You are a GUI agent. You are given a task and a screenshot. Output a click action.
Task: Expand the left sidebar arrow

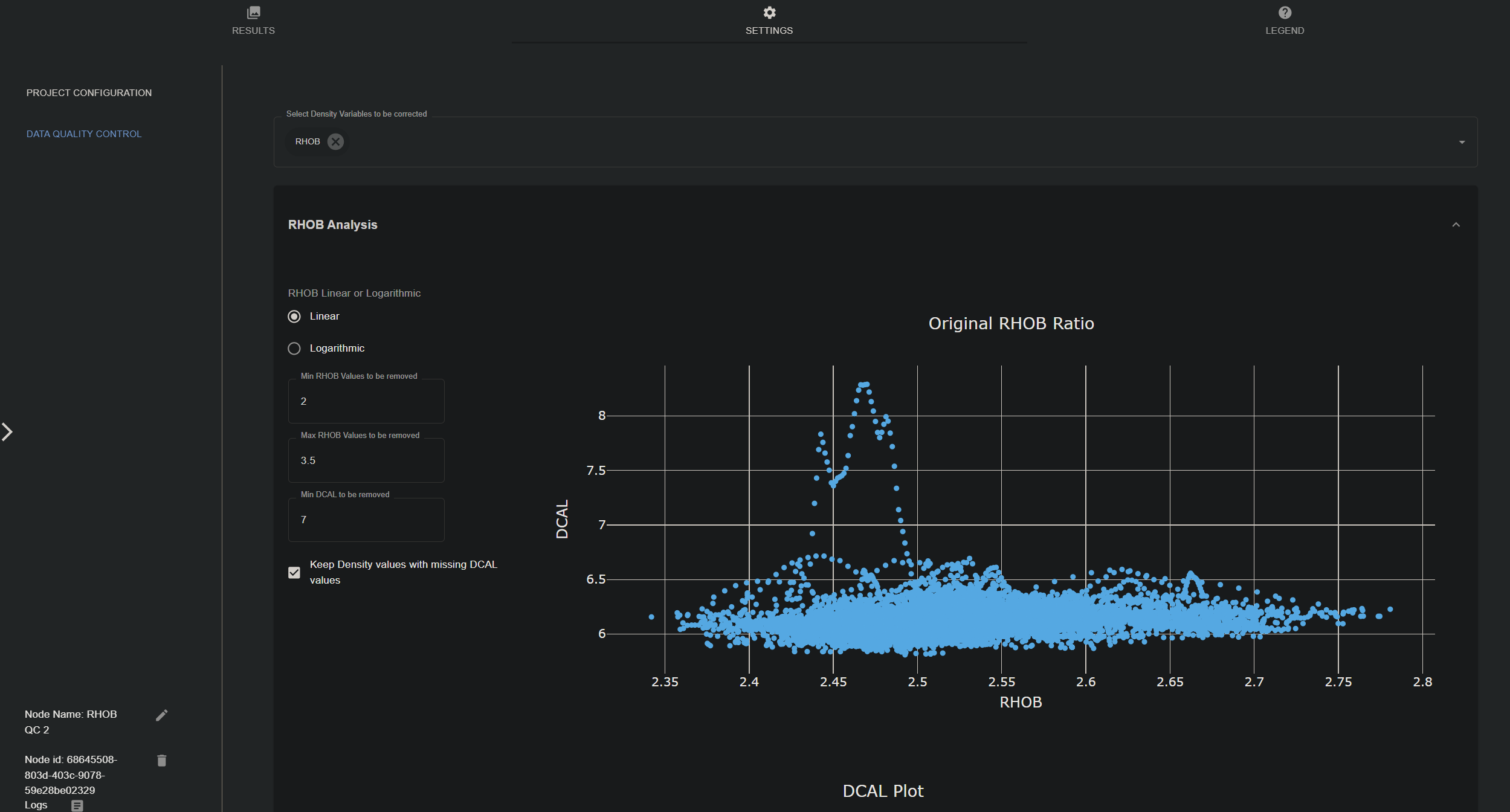click(x=7, y=432)
